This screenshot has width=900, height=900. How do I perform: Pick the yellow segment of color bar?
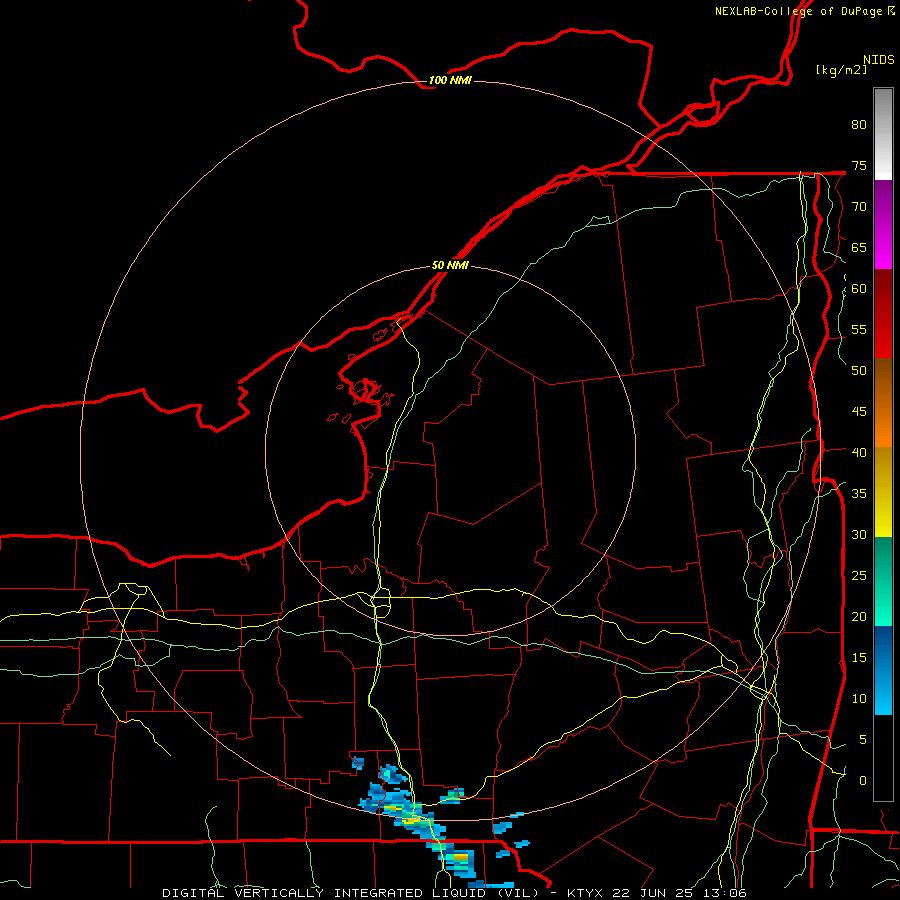pyautogui.click(x=883, y=492)
